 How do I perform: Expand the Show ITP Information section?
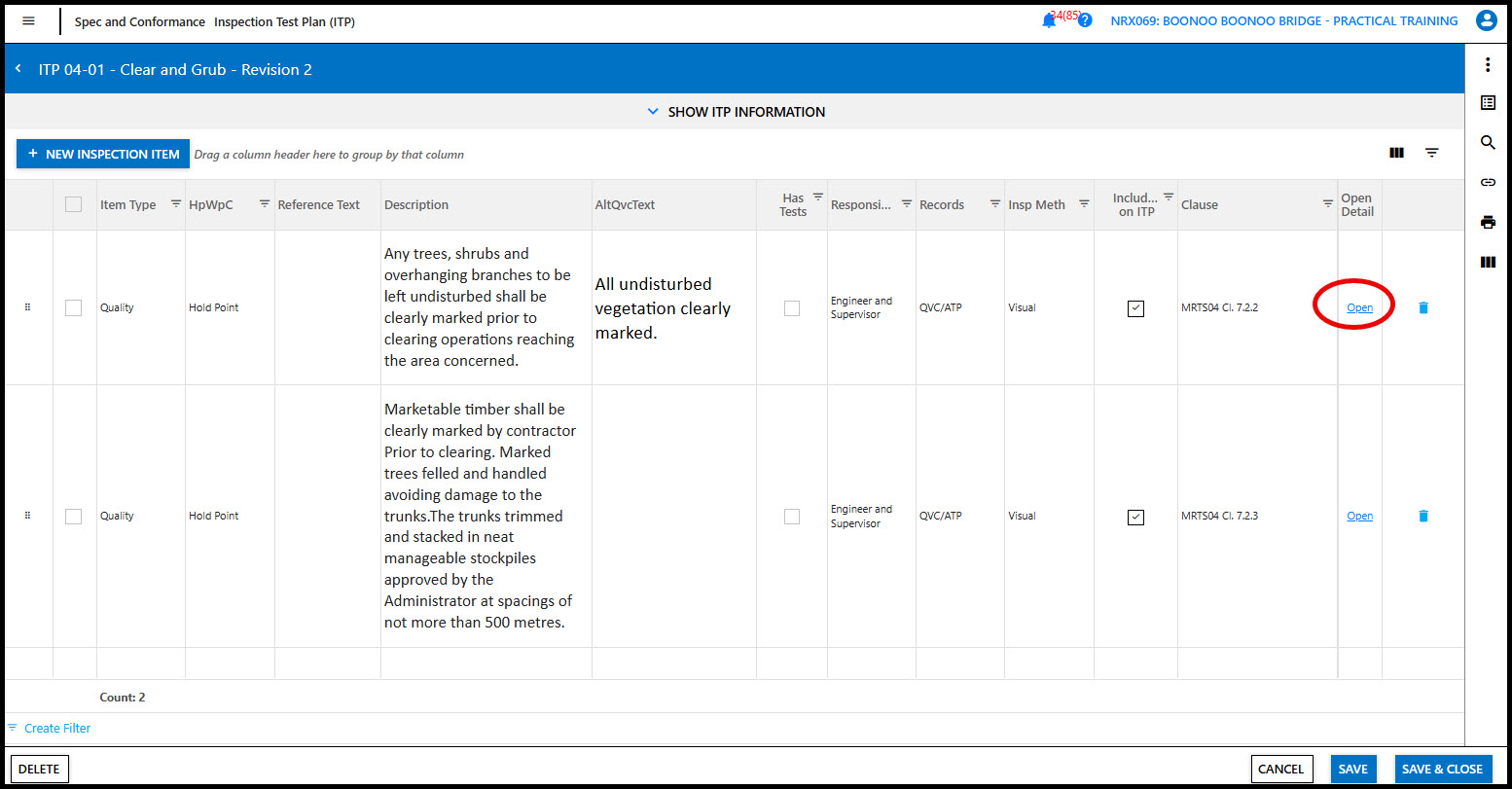coord(736,112)
